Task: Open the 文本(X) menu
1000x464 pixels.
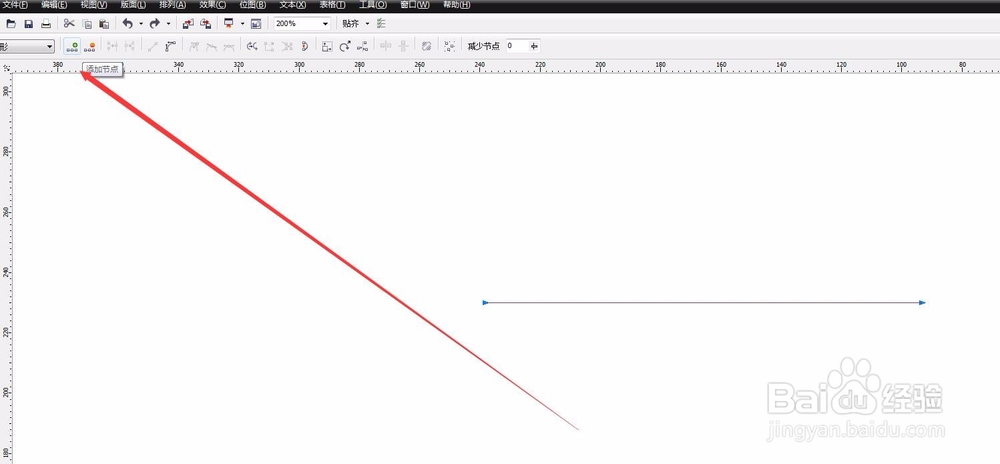Action: click(292, 4)
